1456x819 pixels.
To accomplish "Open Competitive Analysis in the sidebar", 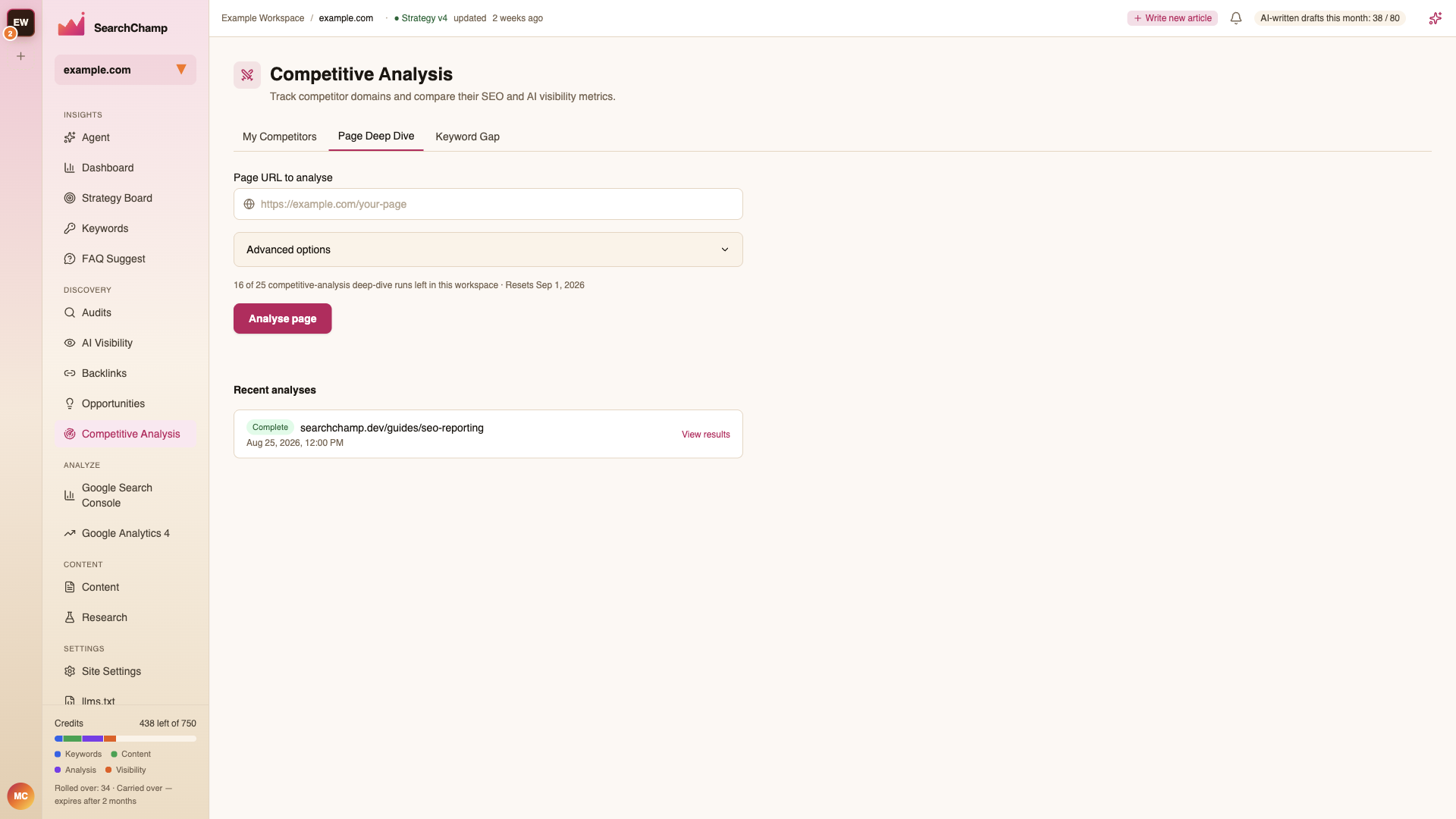I will [125, 434].
